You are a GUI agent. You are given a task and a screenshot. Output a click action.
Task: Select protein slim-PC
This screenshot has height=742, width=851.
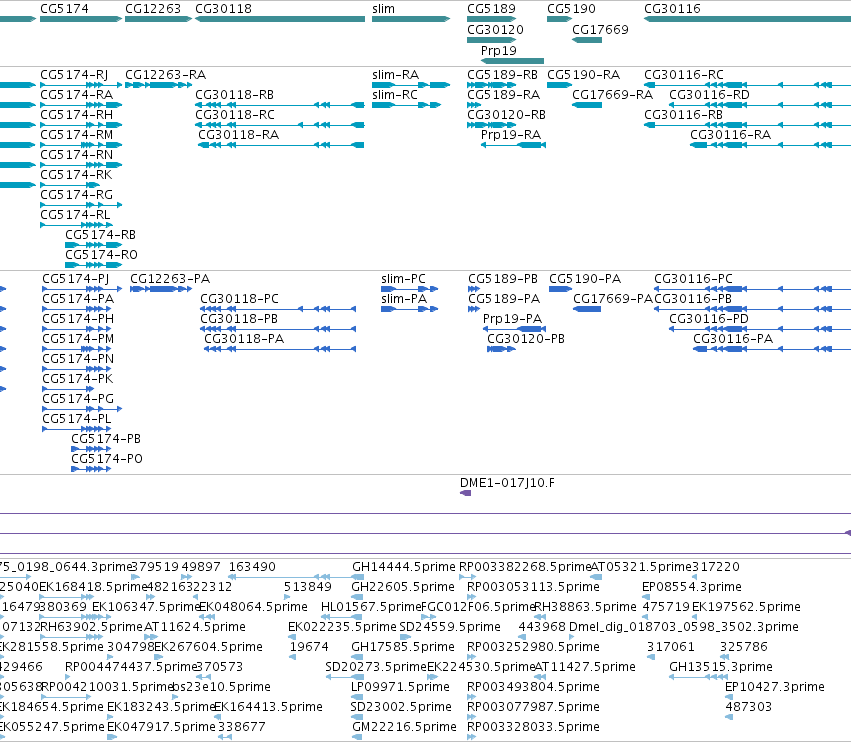tap(403, 278)
